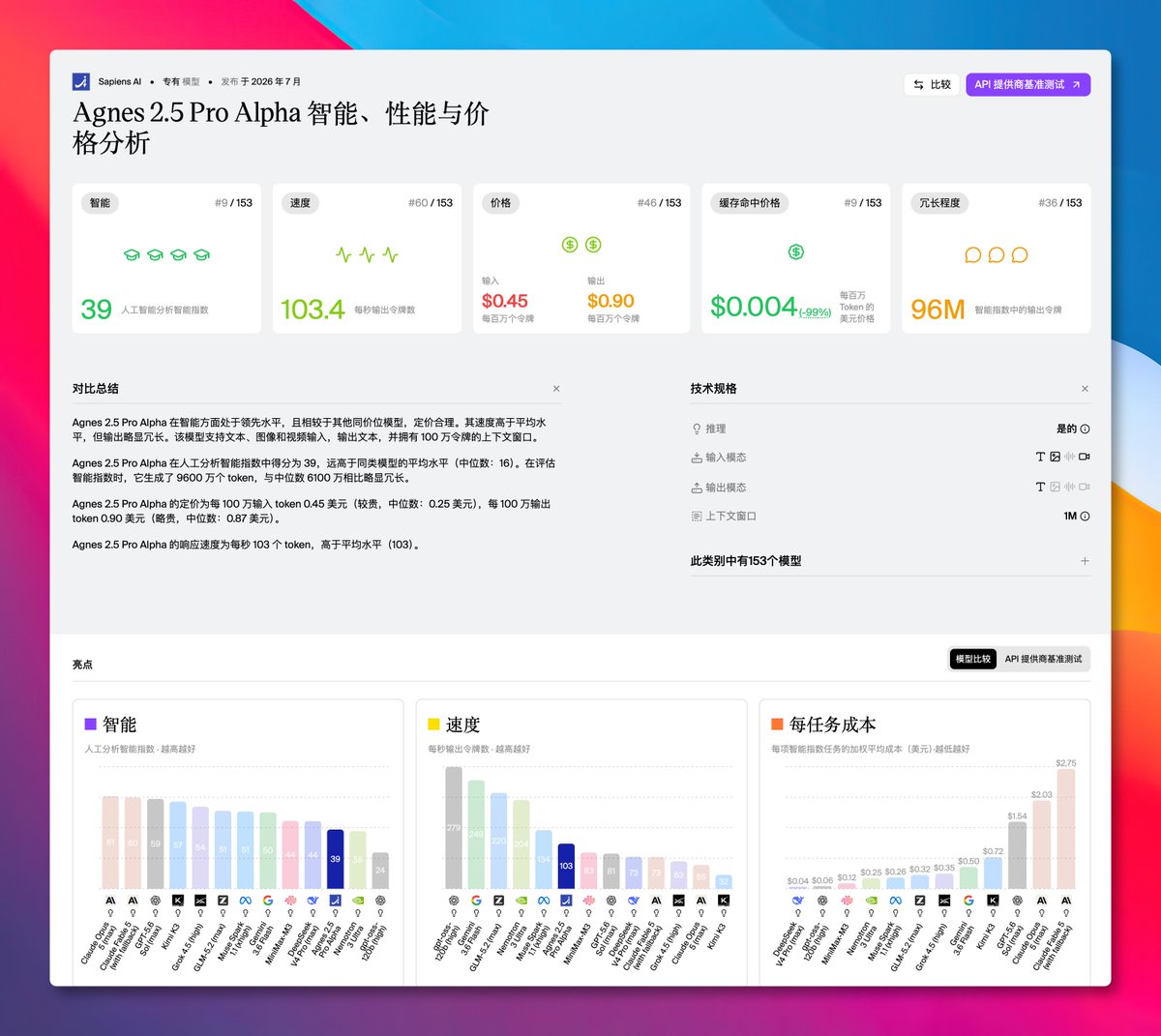Click pulse wave icons in 速度 card

[367, 255]
